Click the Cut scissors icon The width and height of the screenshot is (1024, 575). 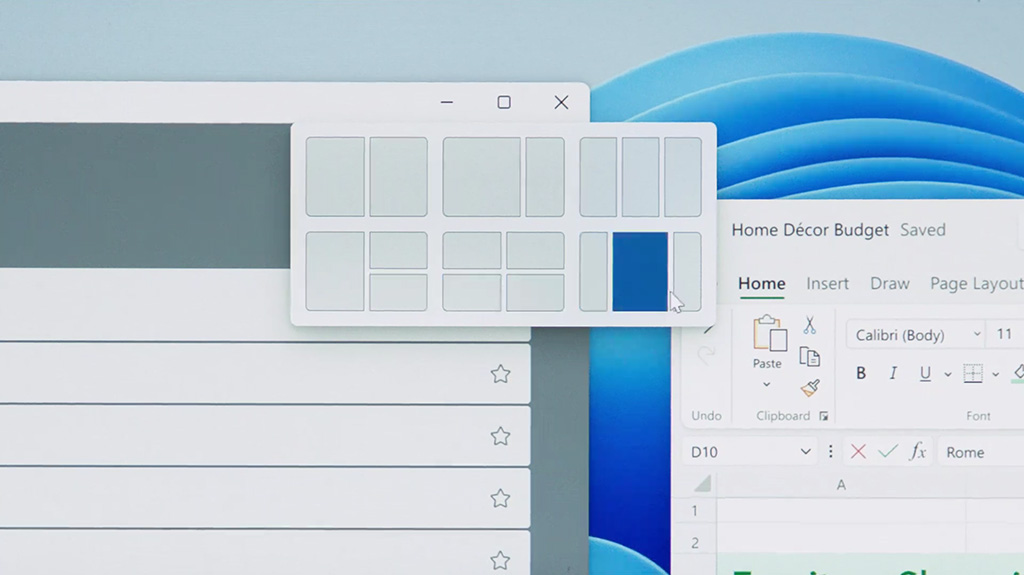click(810, 325)
